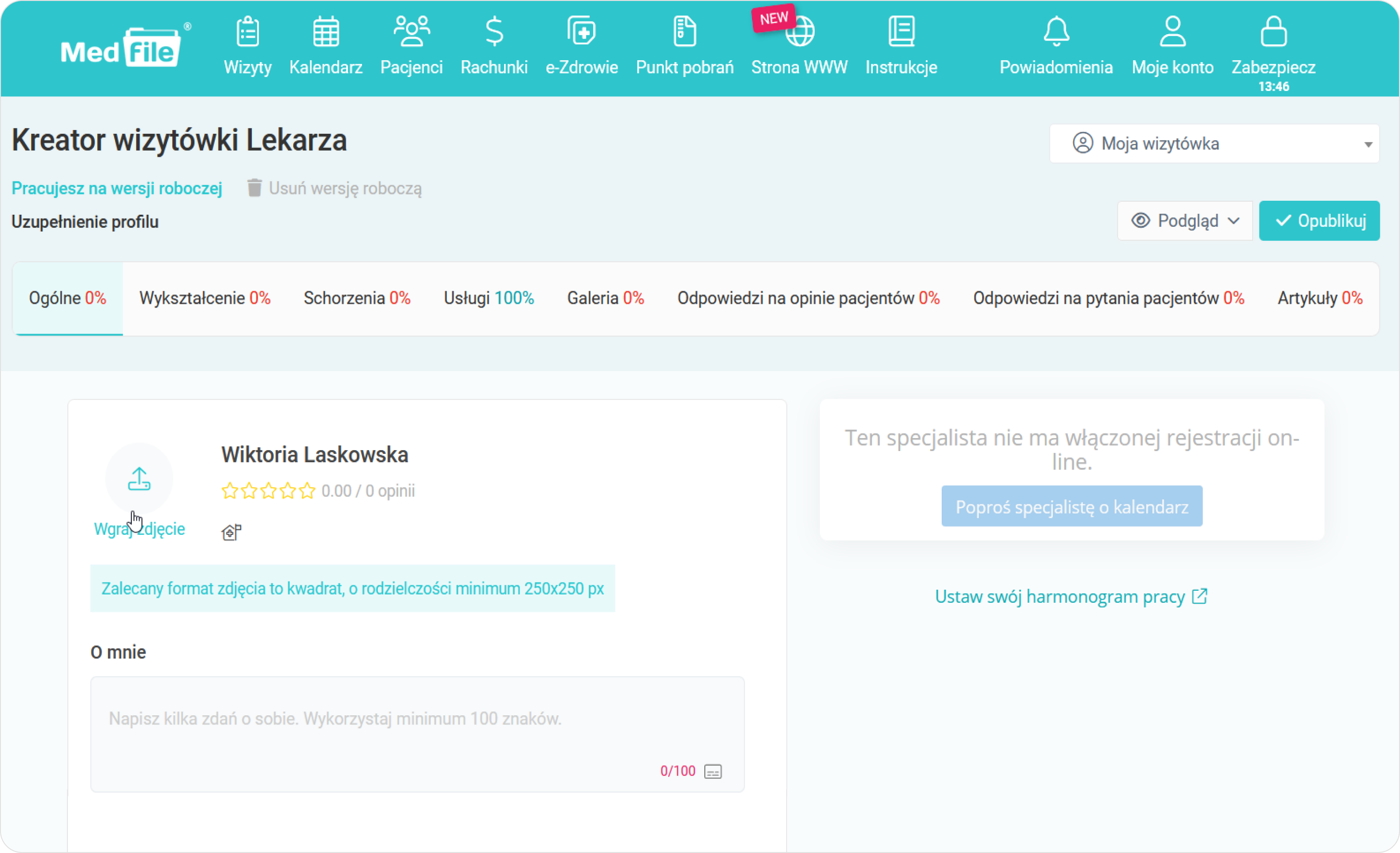Viewport: 1400px width, 853px height.
Task: Click the Uzupełnienie profilu label
Action: [x=85, y=221]
